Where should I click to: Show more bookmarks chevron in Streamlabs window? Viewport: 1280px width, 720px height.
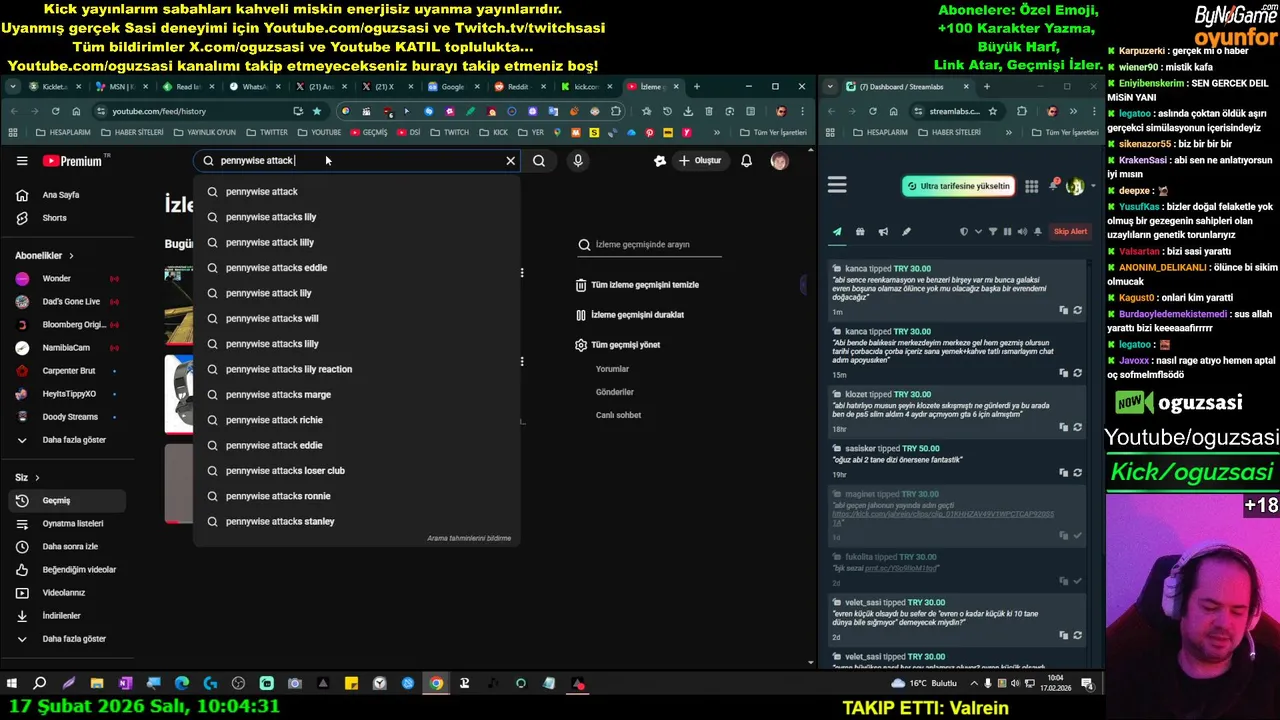click(x=1008, y=132)
